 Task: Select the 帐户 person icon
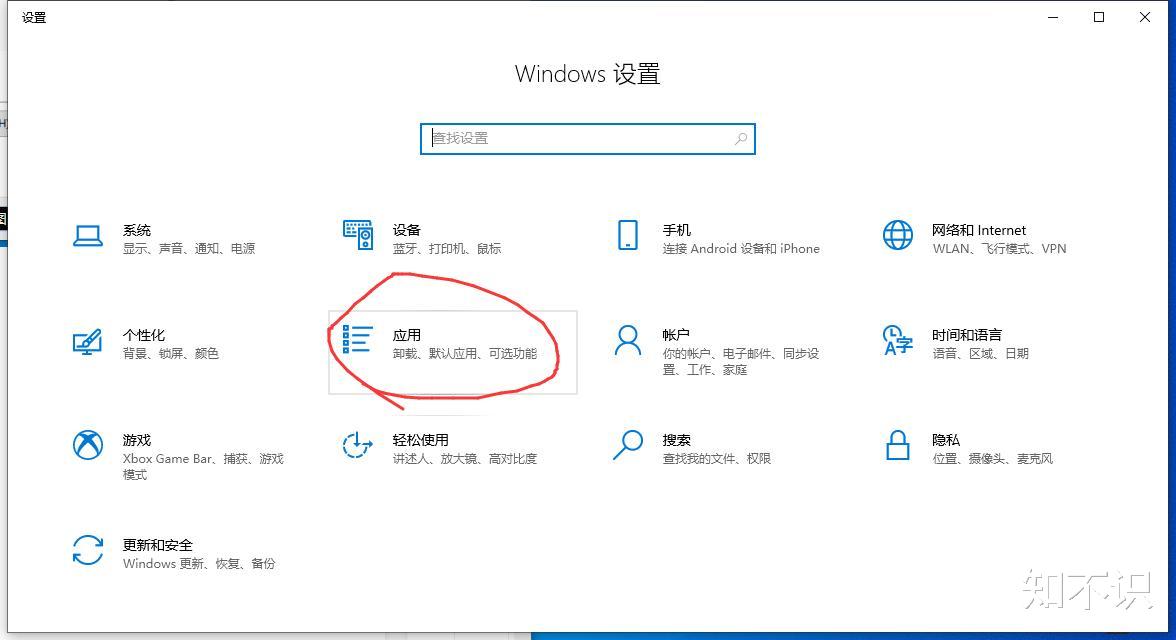pos(628,340)
